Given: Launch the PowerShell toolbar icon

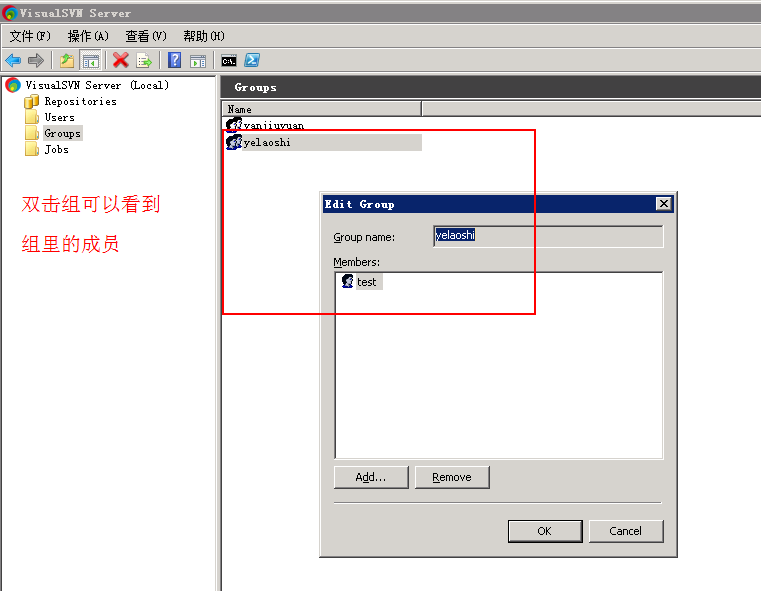Looking at the screenshot, I should pos(252,60).
